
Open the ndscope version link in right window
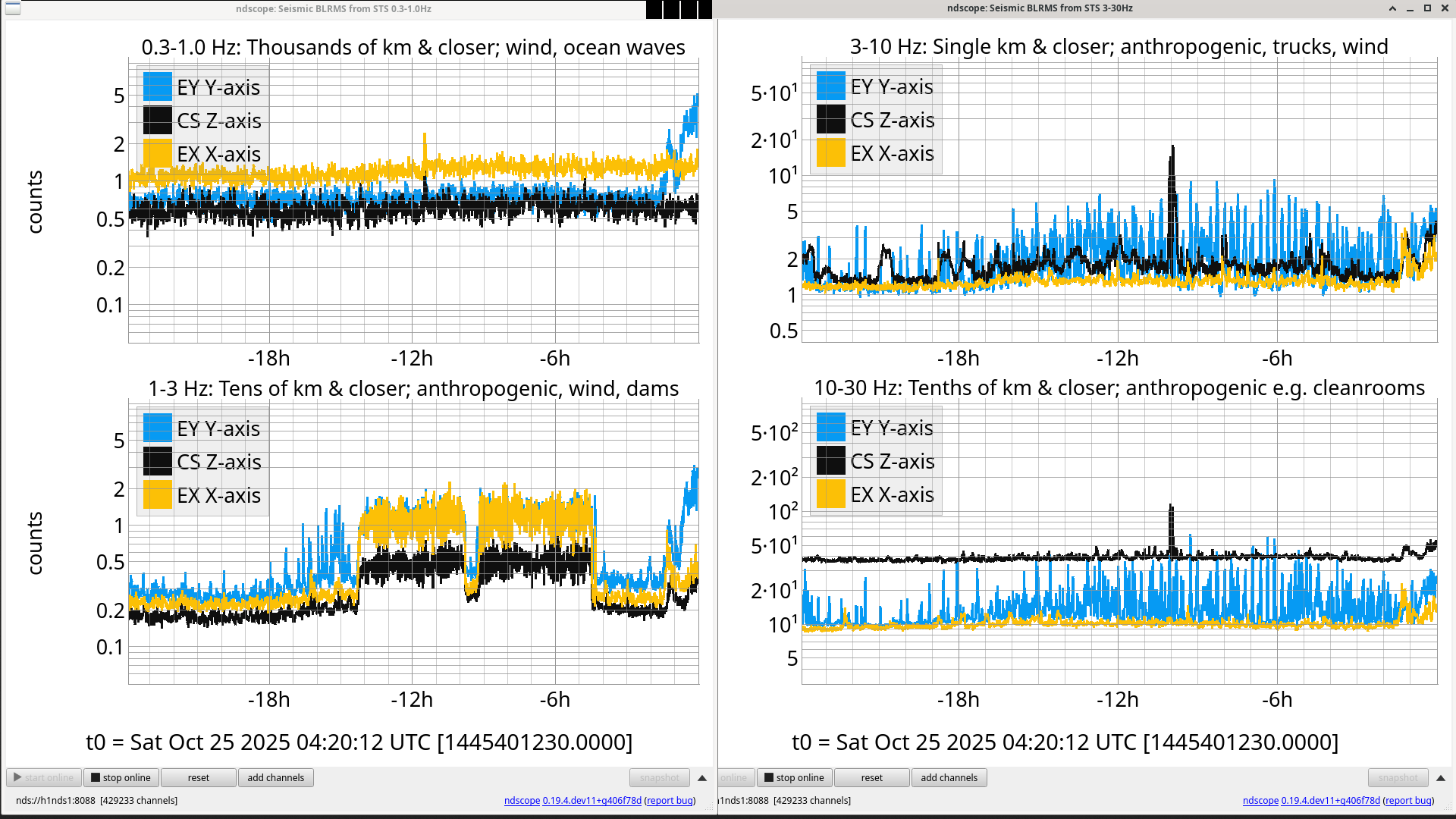click(x=1330, y=800)
